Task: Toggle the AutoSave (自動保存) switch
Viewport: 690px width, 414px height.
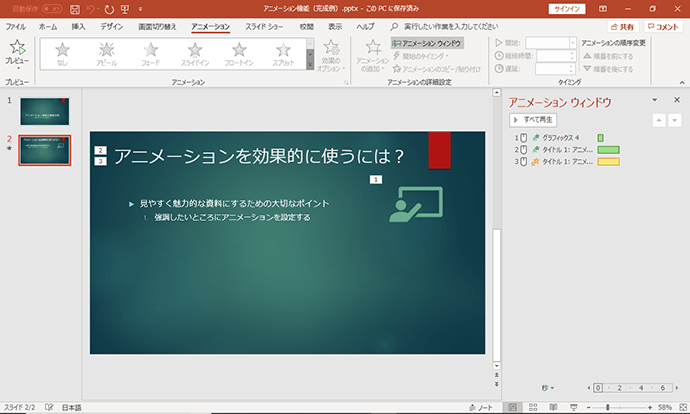Action: click(x=52, y=9)
